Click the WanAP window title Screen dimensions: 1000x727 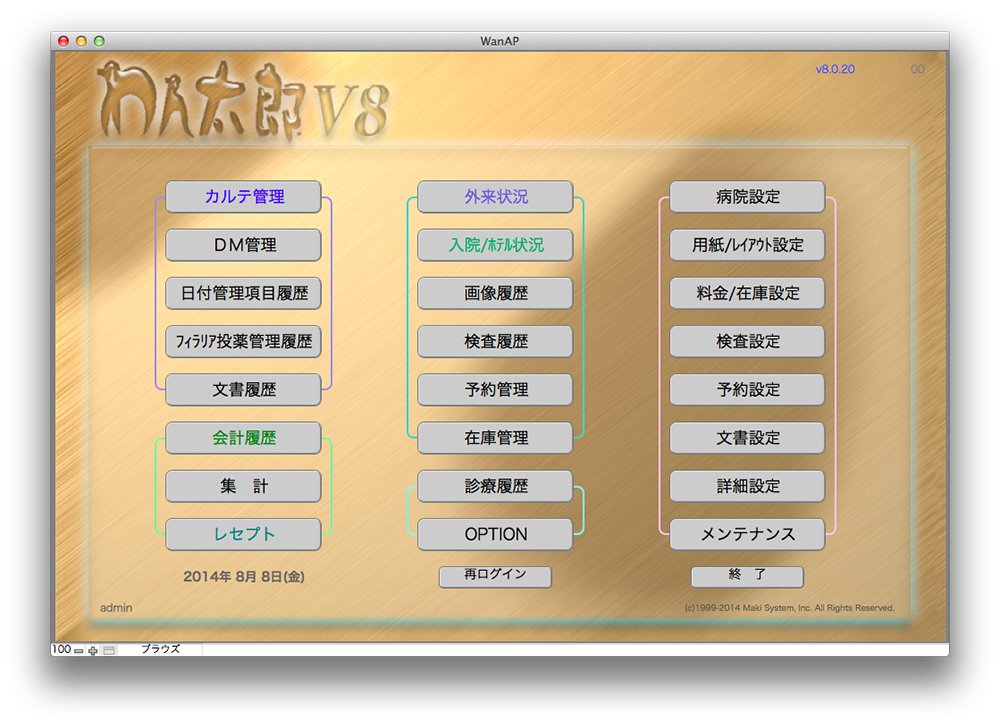[x=499, y=41]
